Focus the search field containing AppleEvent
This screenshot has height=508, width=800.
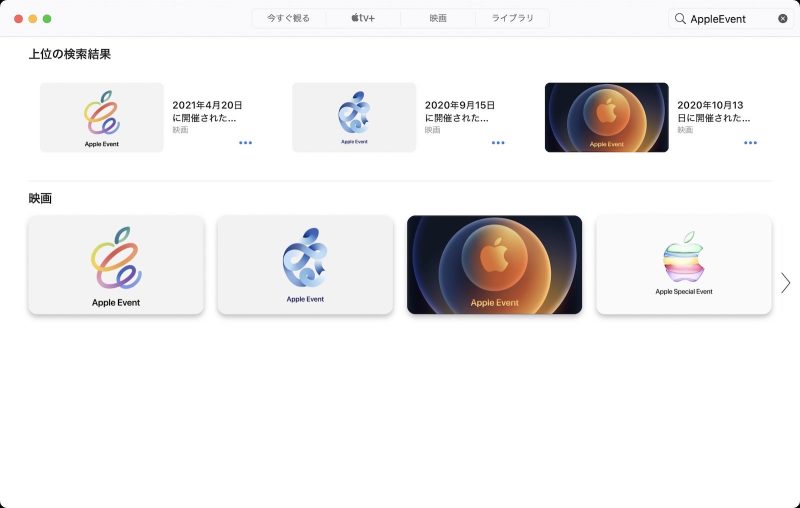click(731, 19)
